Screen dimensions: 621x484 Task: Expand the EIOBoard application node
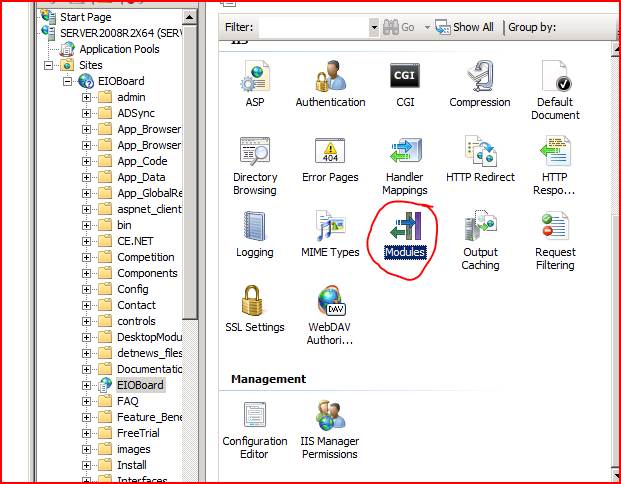click(x=86, y=385)
